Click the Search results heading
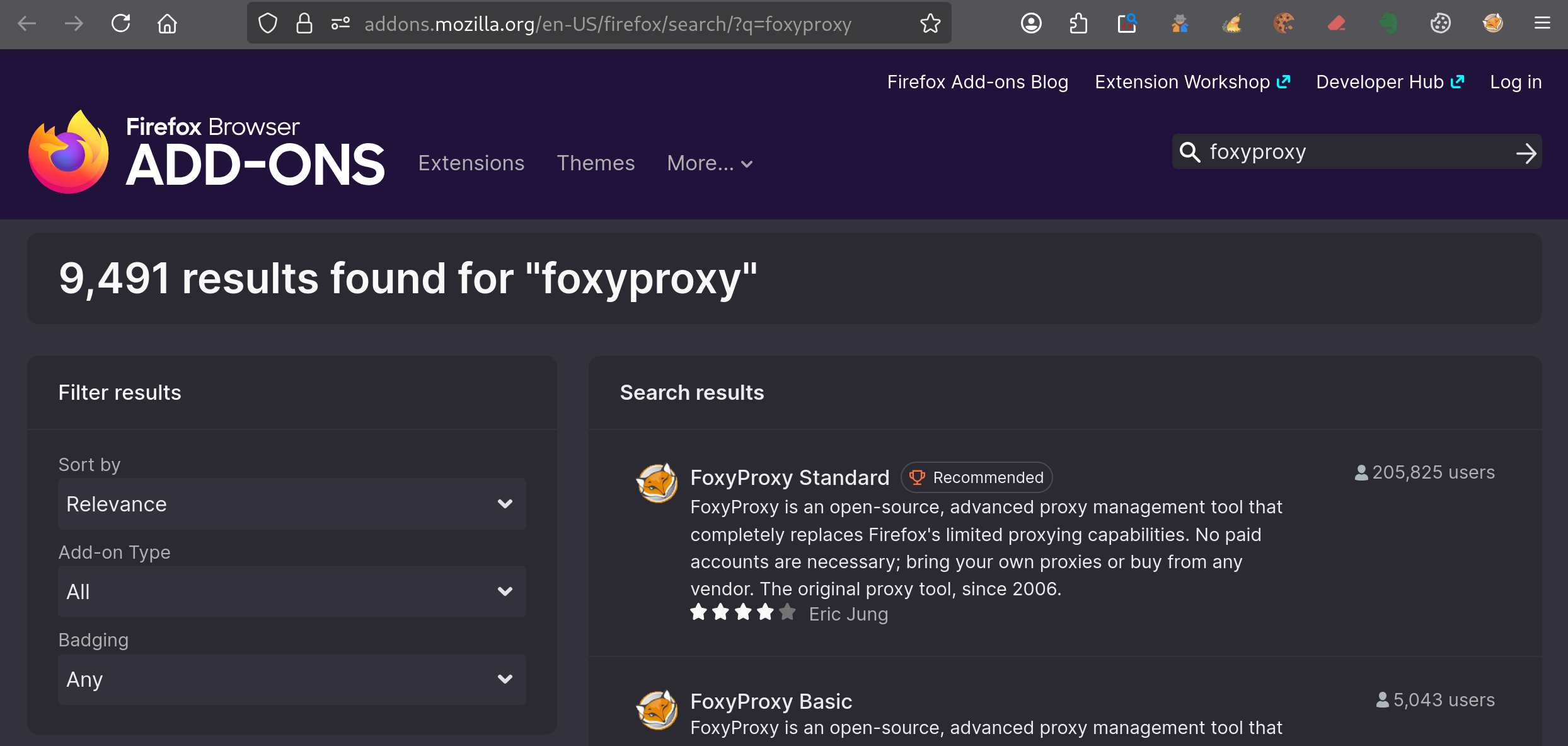 click(692, 392)
